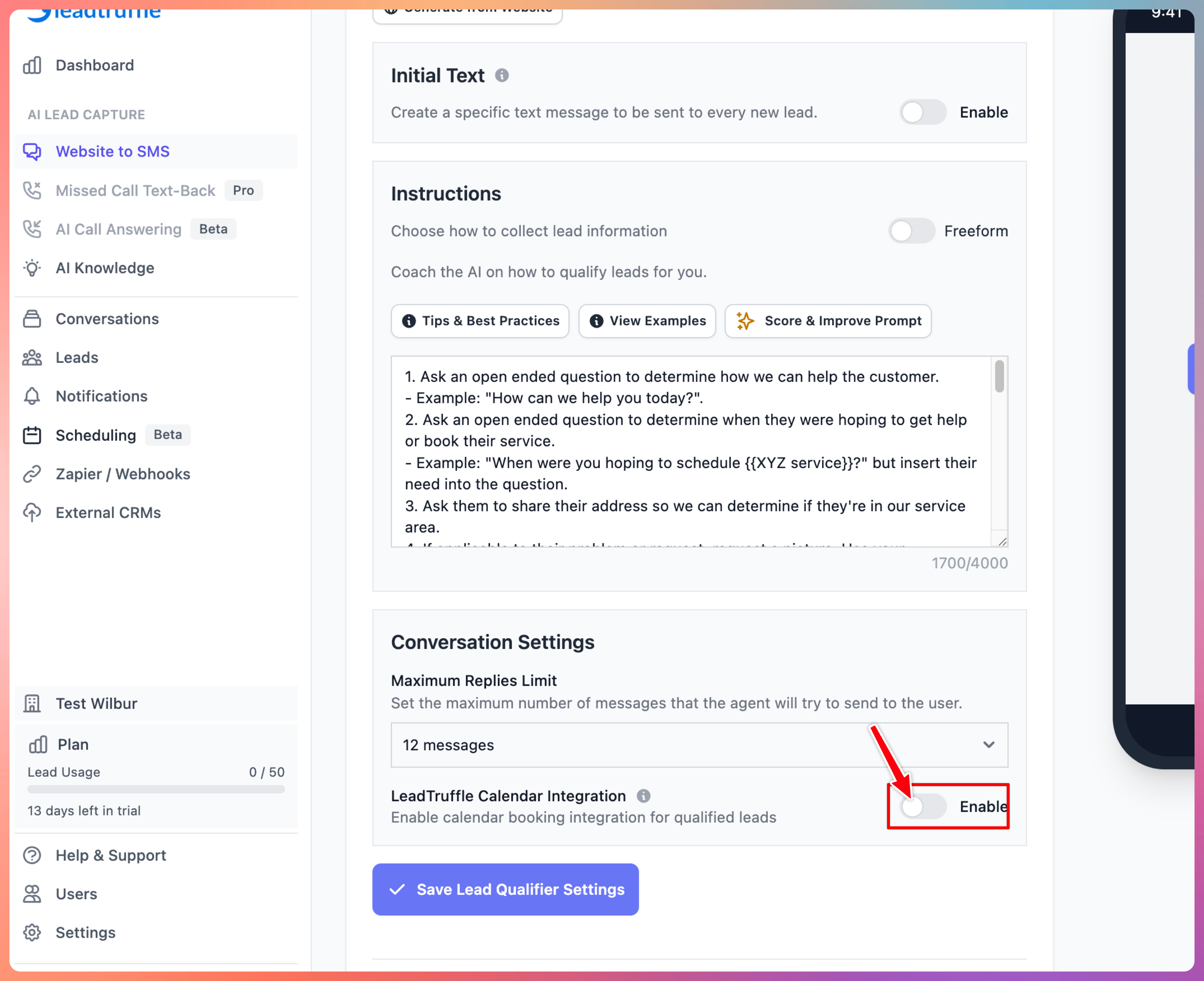
Task: Click Save Lead Qualifier Settings
Action: (x=505, y=889)
